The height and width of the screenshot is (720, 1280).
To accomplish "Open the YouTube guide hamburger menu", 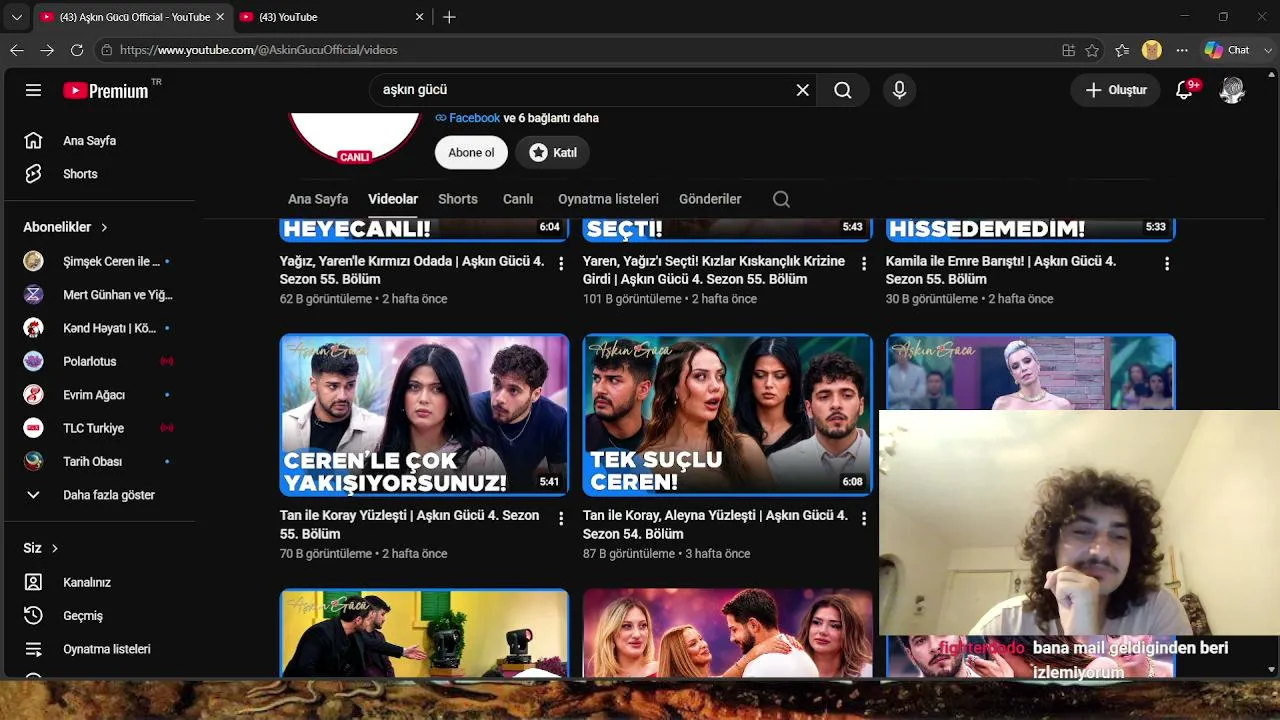I will pos(33,90).
